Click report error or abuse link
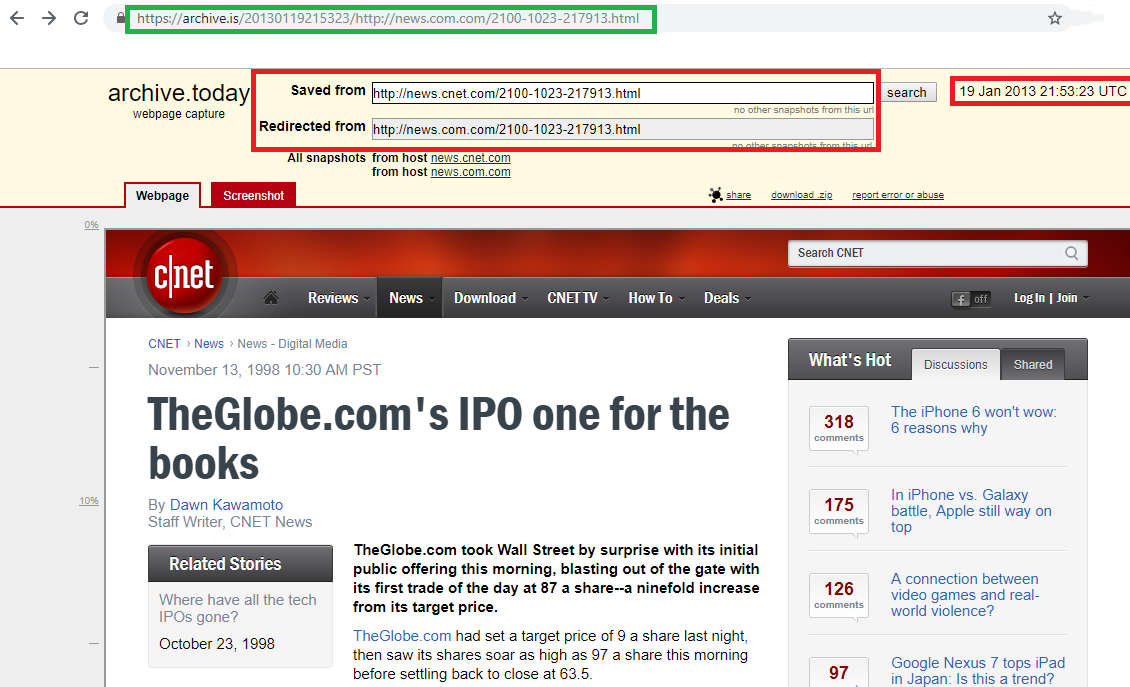This screenshot has height=687, width=1130. click(898, 195)
